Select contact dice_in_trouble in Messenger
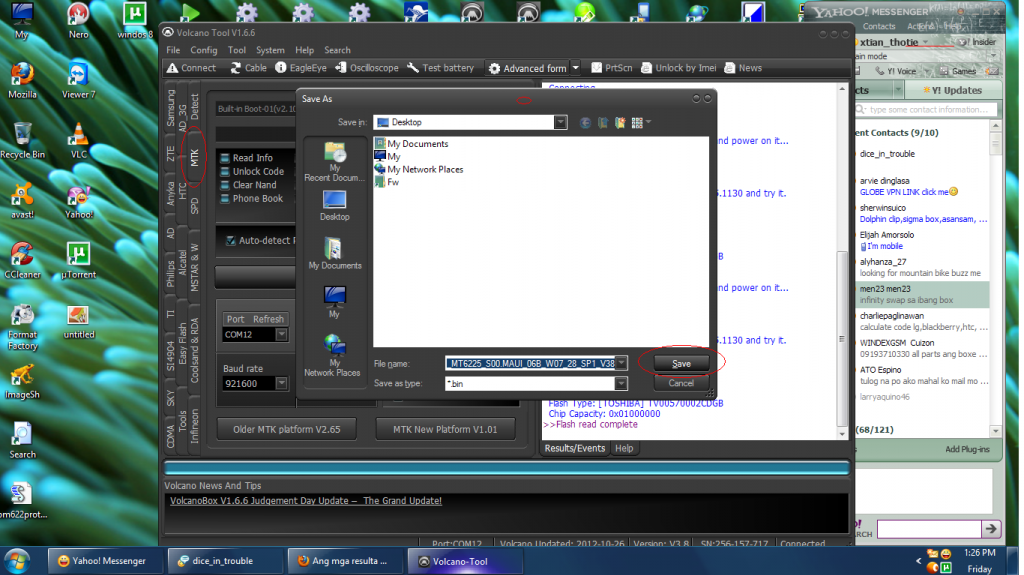The width and height of the screenshot is (1024, 575). [887, 154]
